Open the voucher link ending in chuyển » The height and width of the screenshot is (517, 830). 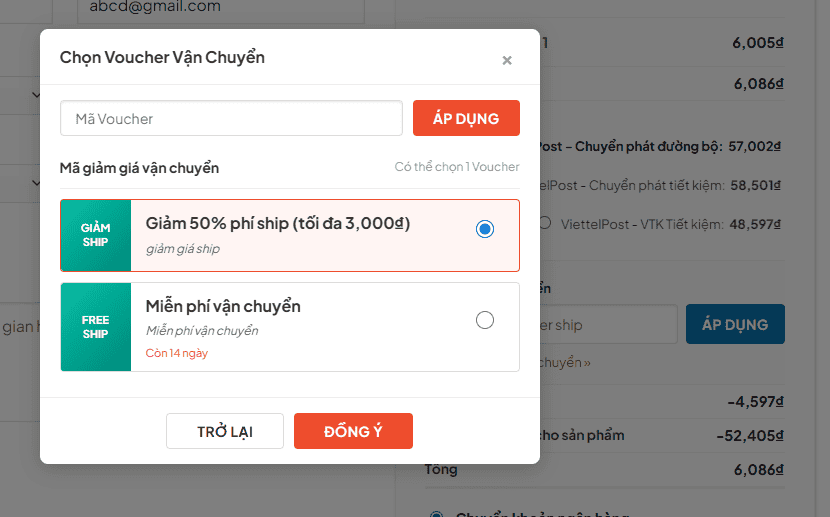[x=566, y=362]
